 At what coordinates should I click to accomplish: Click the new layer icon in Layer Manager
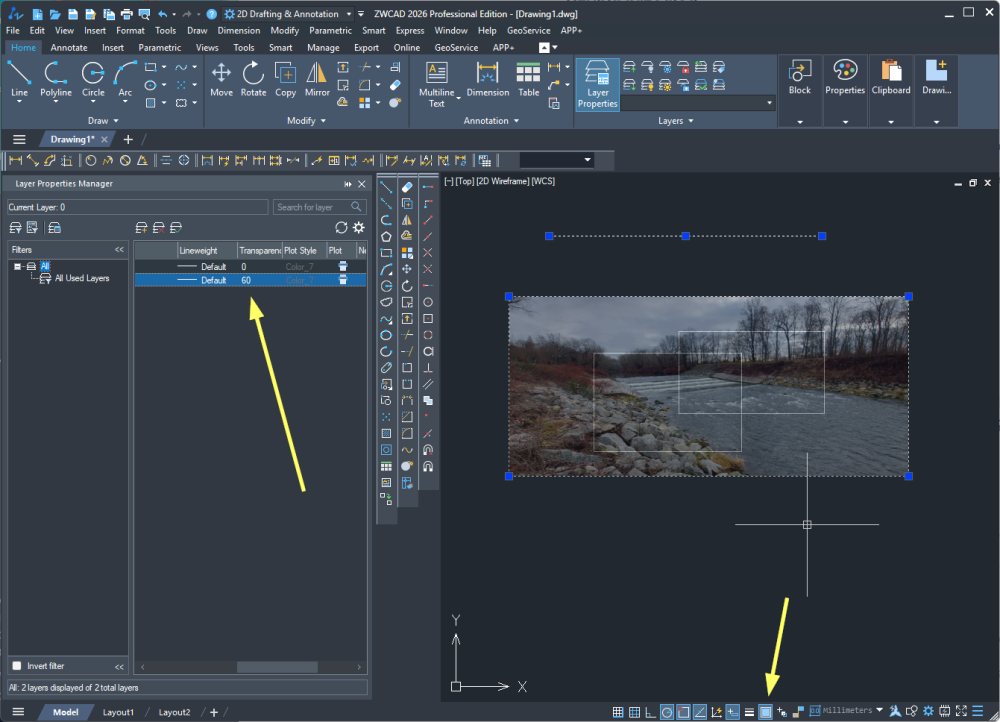click(142, 228)
